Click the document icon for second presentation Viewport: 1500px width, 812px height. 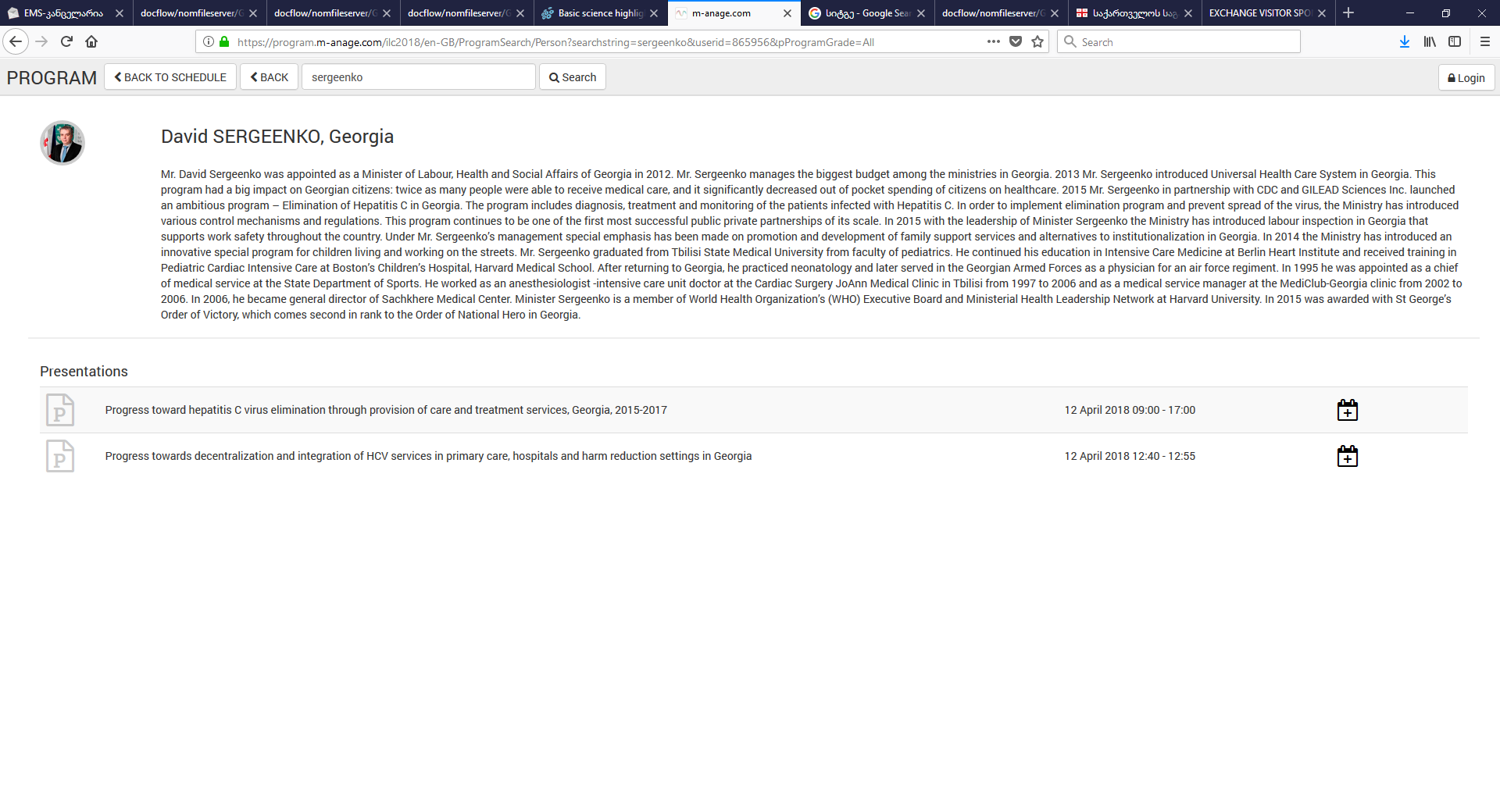click(x=60, y=456)
